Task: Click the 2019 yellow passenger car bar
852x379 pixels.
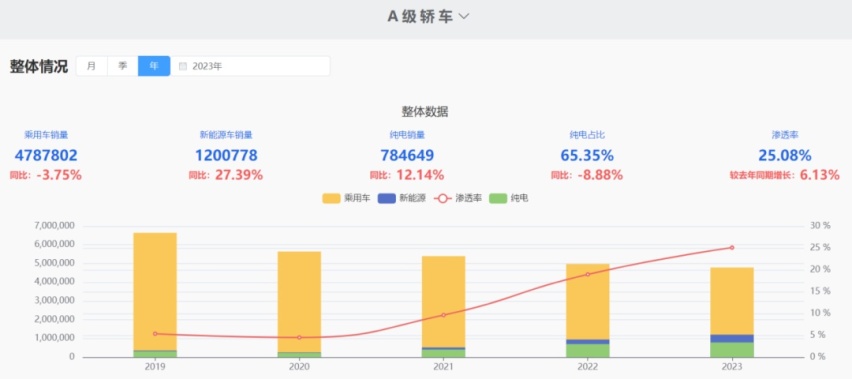Action: click(155, 291)
